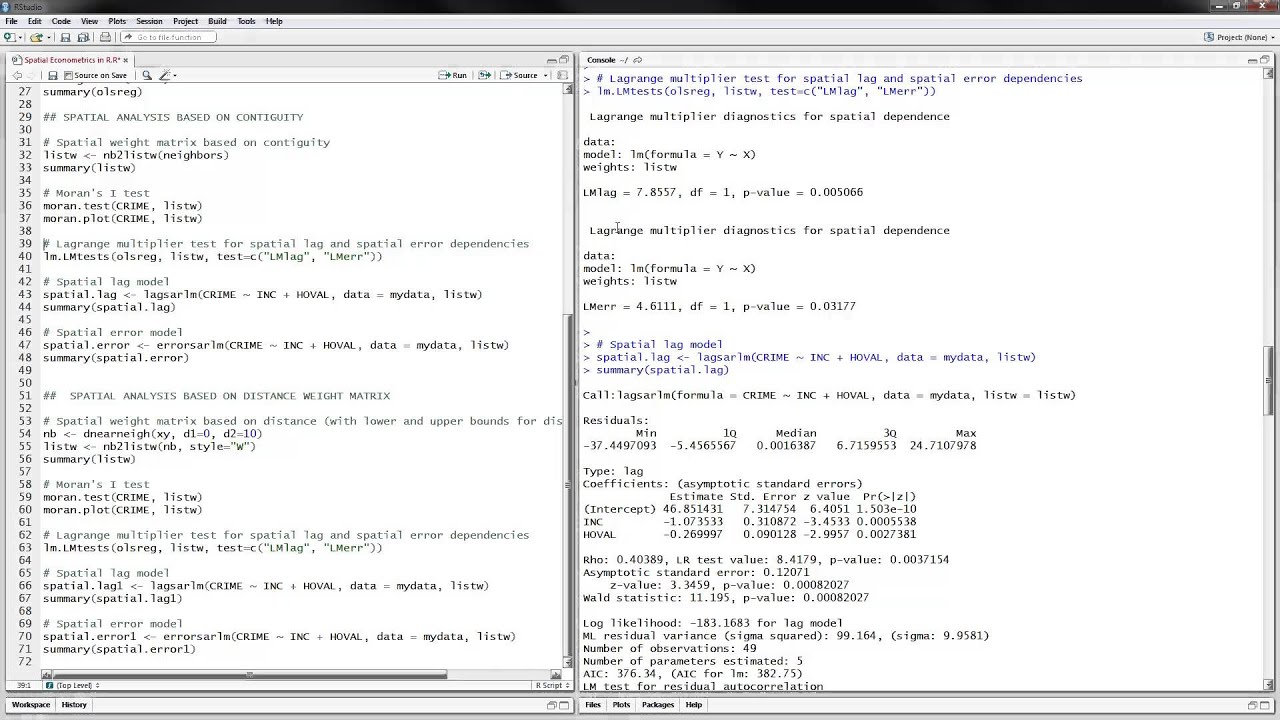Toggle the Source on Save checkbox
Image resolution: width=1280 pixels, height=720 pixels.
pyautogui.click(x=68, y=75)
